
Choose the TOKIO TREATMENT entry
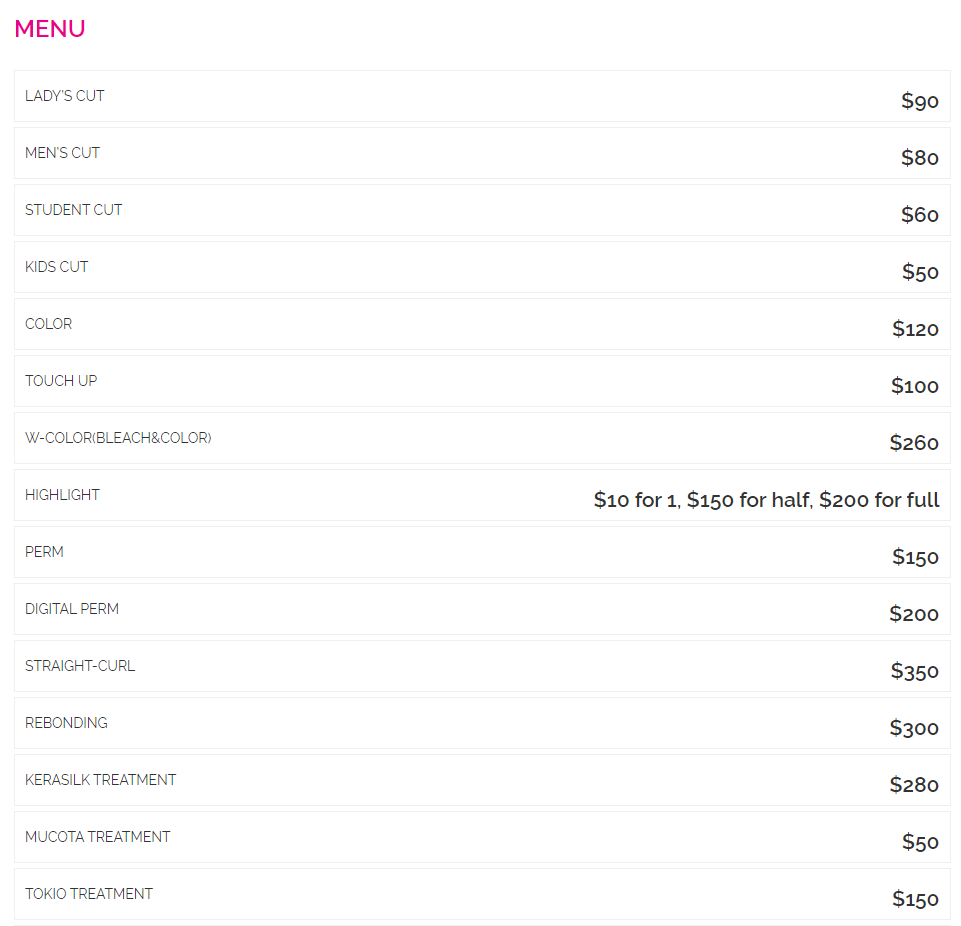coord(89,894)
